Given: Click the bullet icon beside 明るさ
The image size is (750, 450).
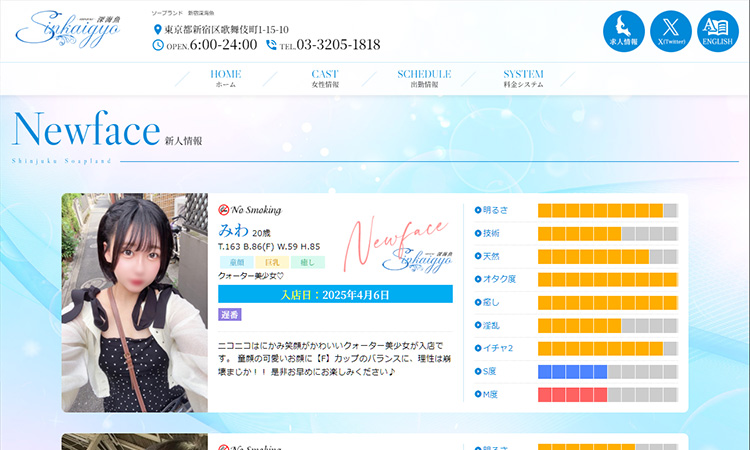Looking at the screenshot, I should pyautogui.click(x=478, y=210).
